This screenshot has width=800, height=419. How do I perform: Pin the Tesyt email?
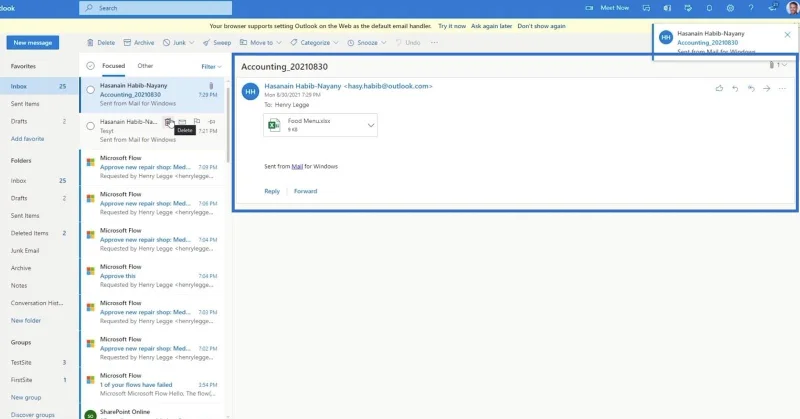[212, 121]
